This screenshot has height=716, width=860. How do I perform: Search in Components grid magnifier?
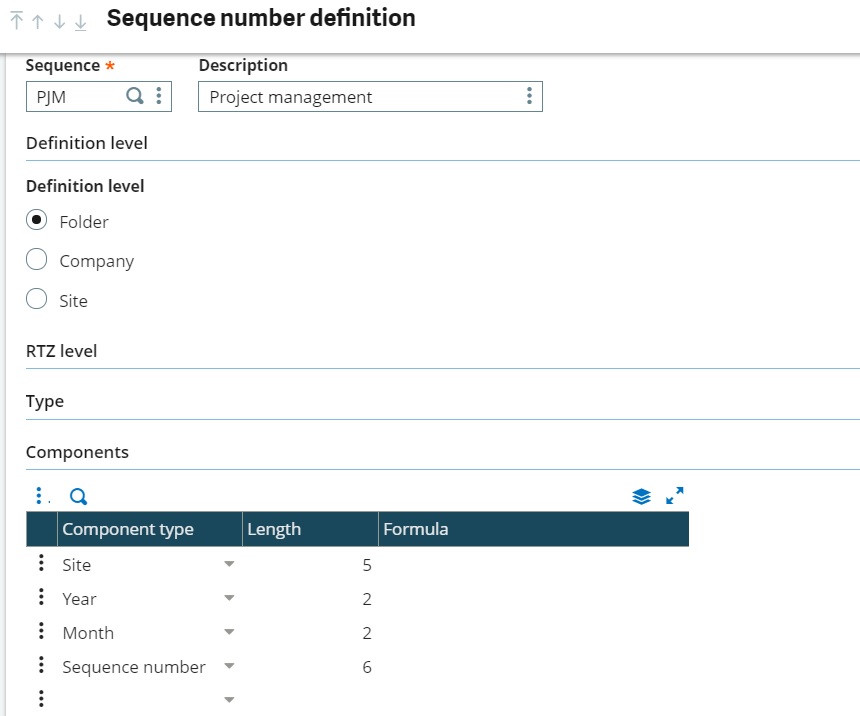point(78,497)
